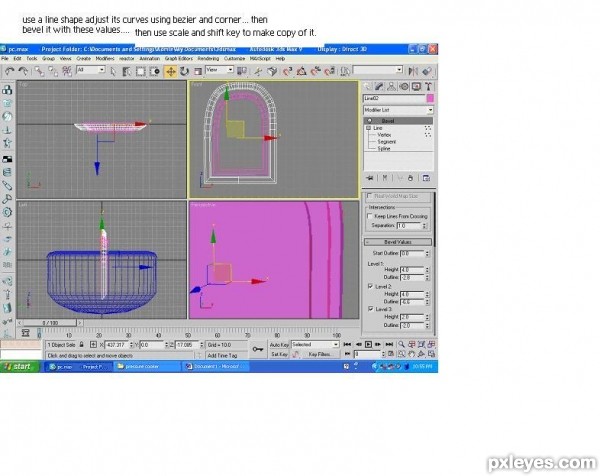The height and width of the screenshot is (476, 600).
Task: Click the Undo arrow in main toolbar
Action: [10, 71]
